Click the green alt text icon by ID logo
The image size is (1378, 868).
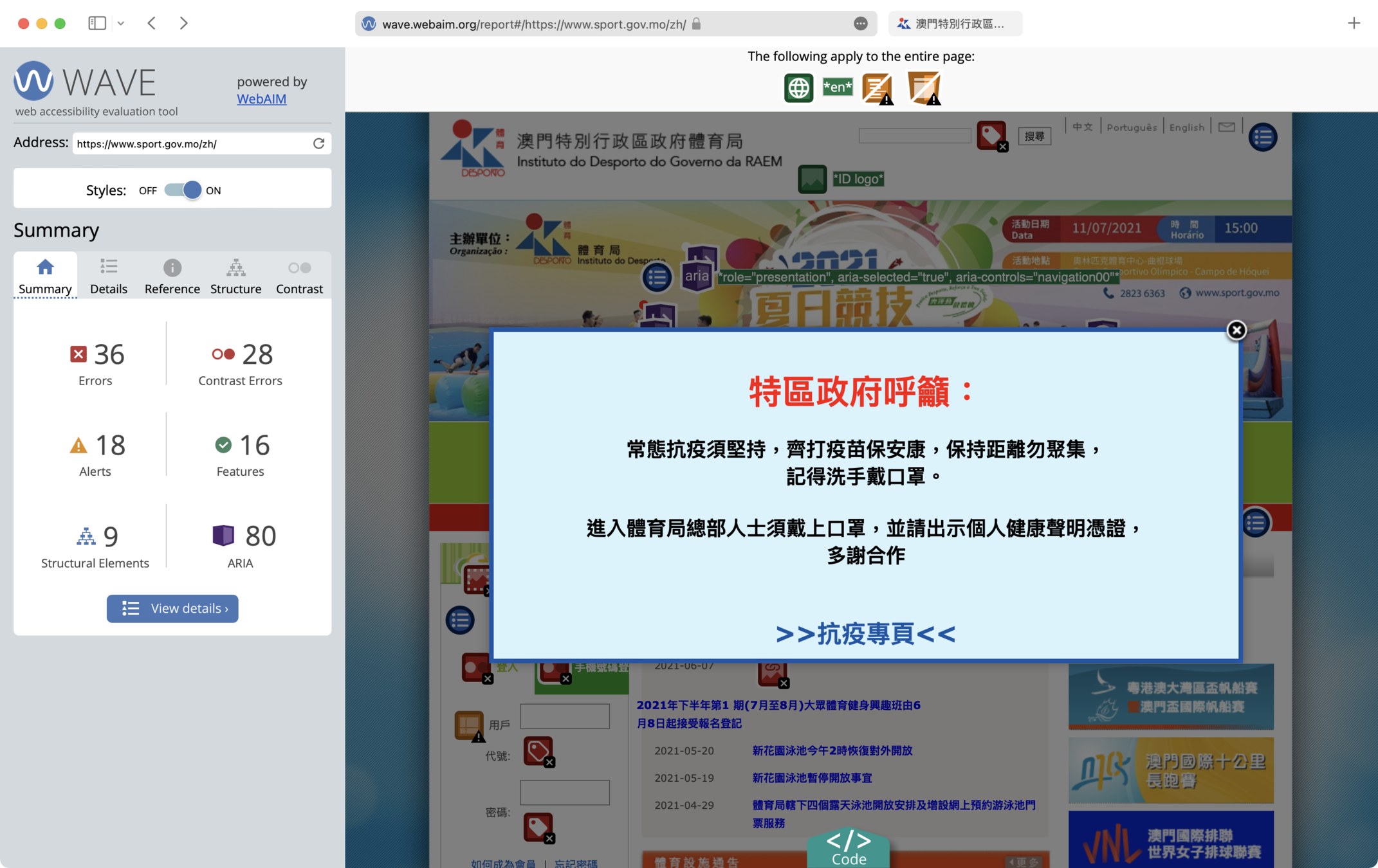tap(812, 179)
